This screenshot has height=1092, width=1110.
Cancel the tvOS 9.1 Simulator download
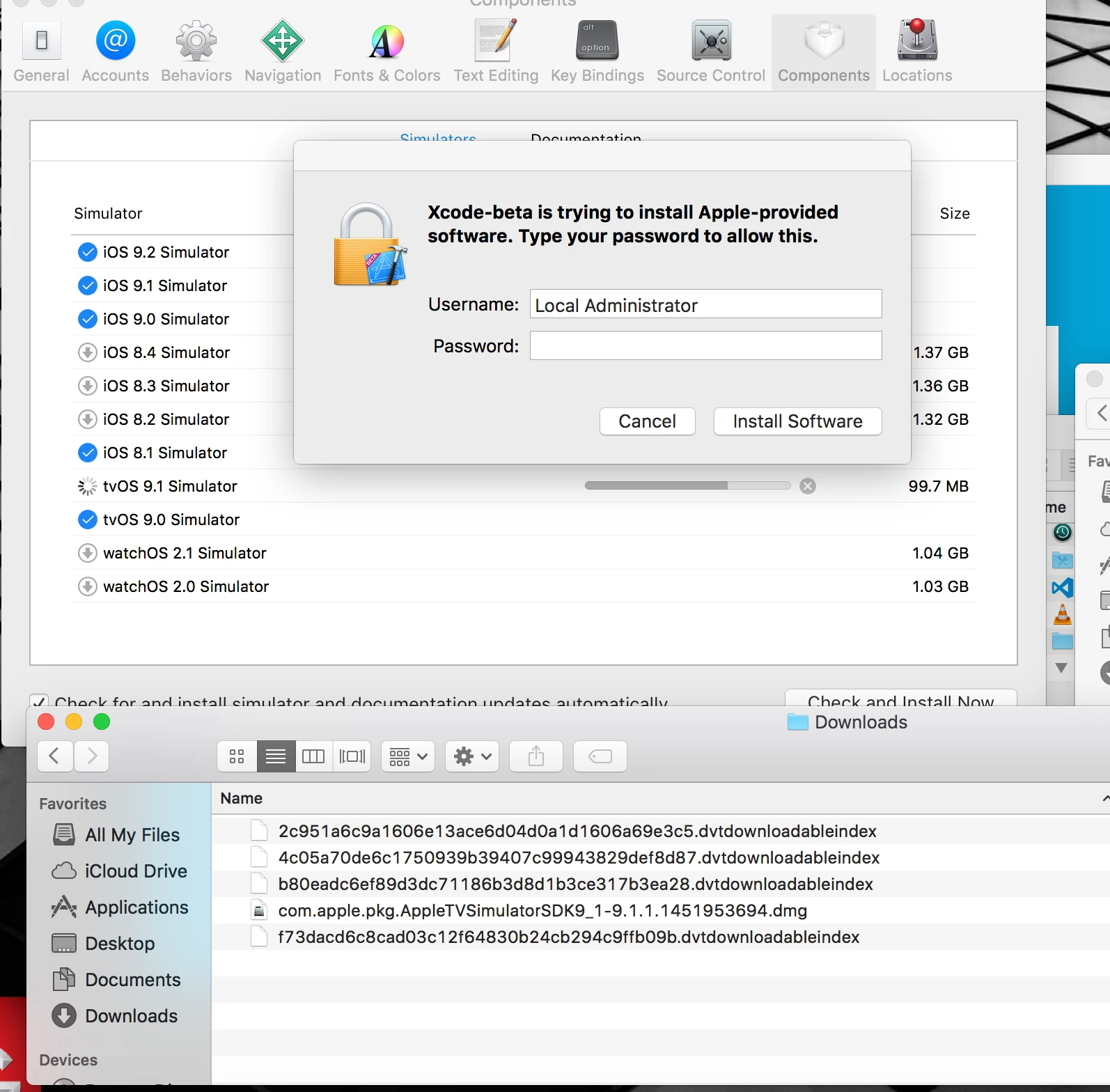click(808, 486)
